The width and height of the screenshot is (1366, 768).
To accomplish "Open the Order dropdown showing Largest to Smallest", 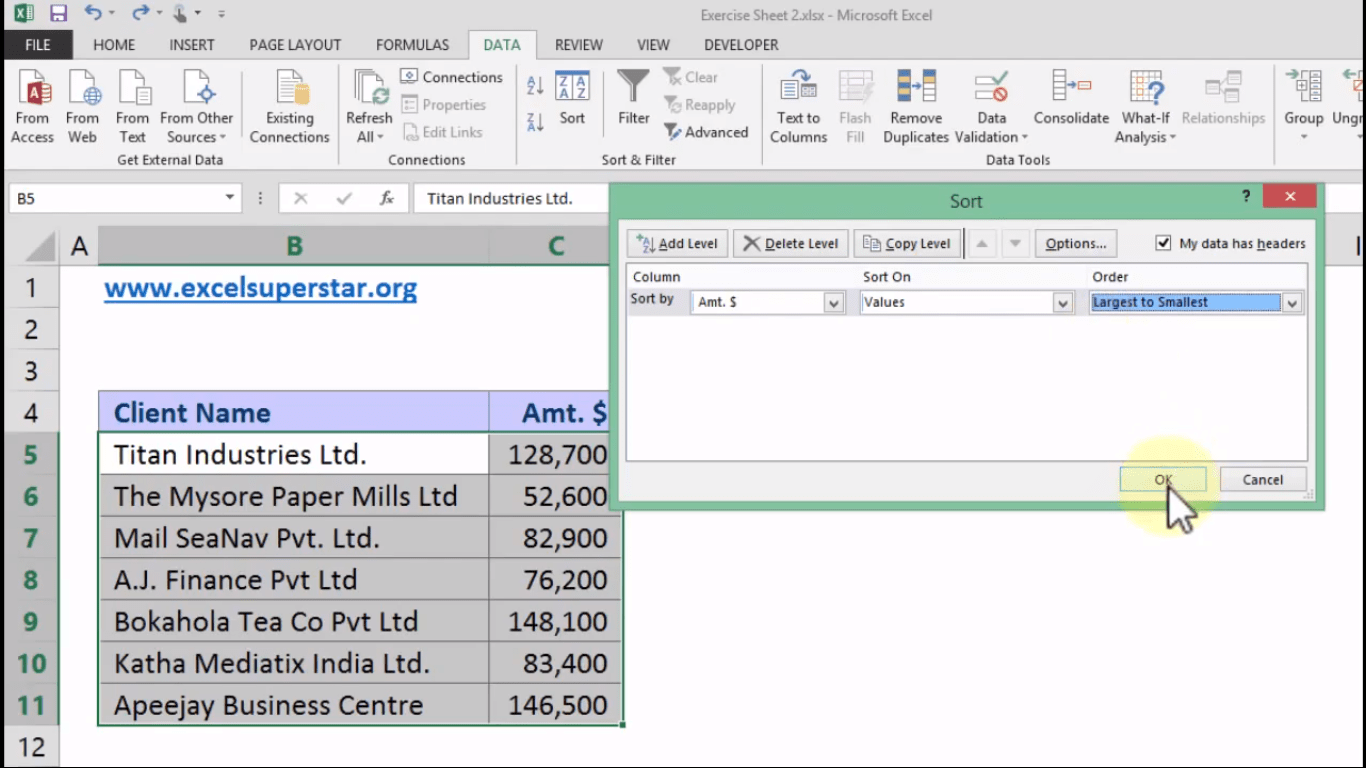I will point(1292,302).
